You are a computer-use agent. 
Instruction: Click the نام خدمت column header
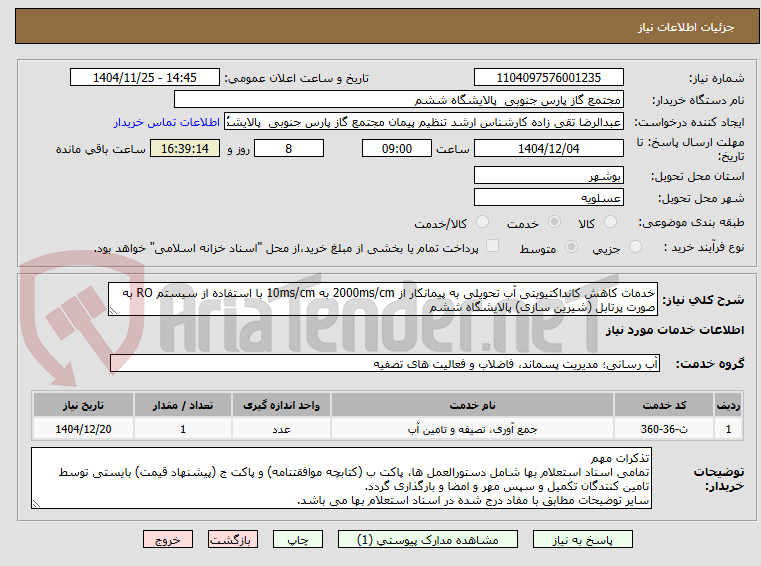(x=472, y=405)
